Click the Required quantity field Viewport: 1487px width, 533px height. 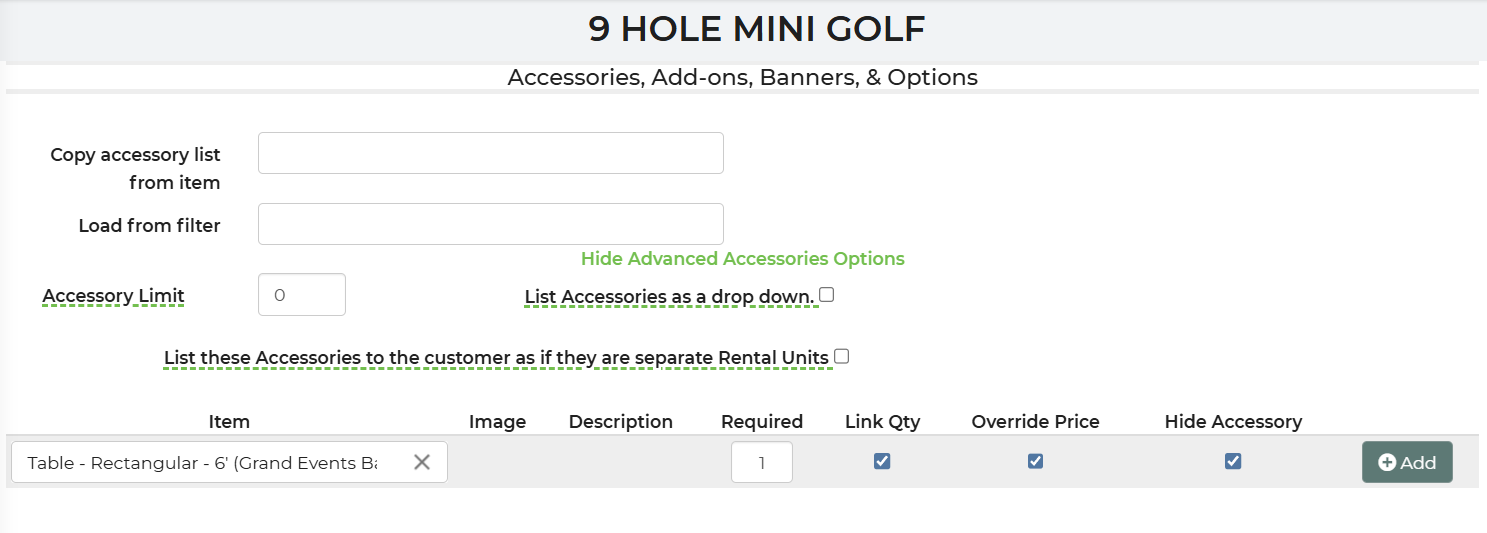(762, 462)
